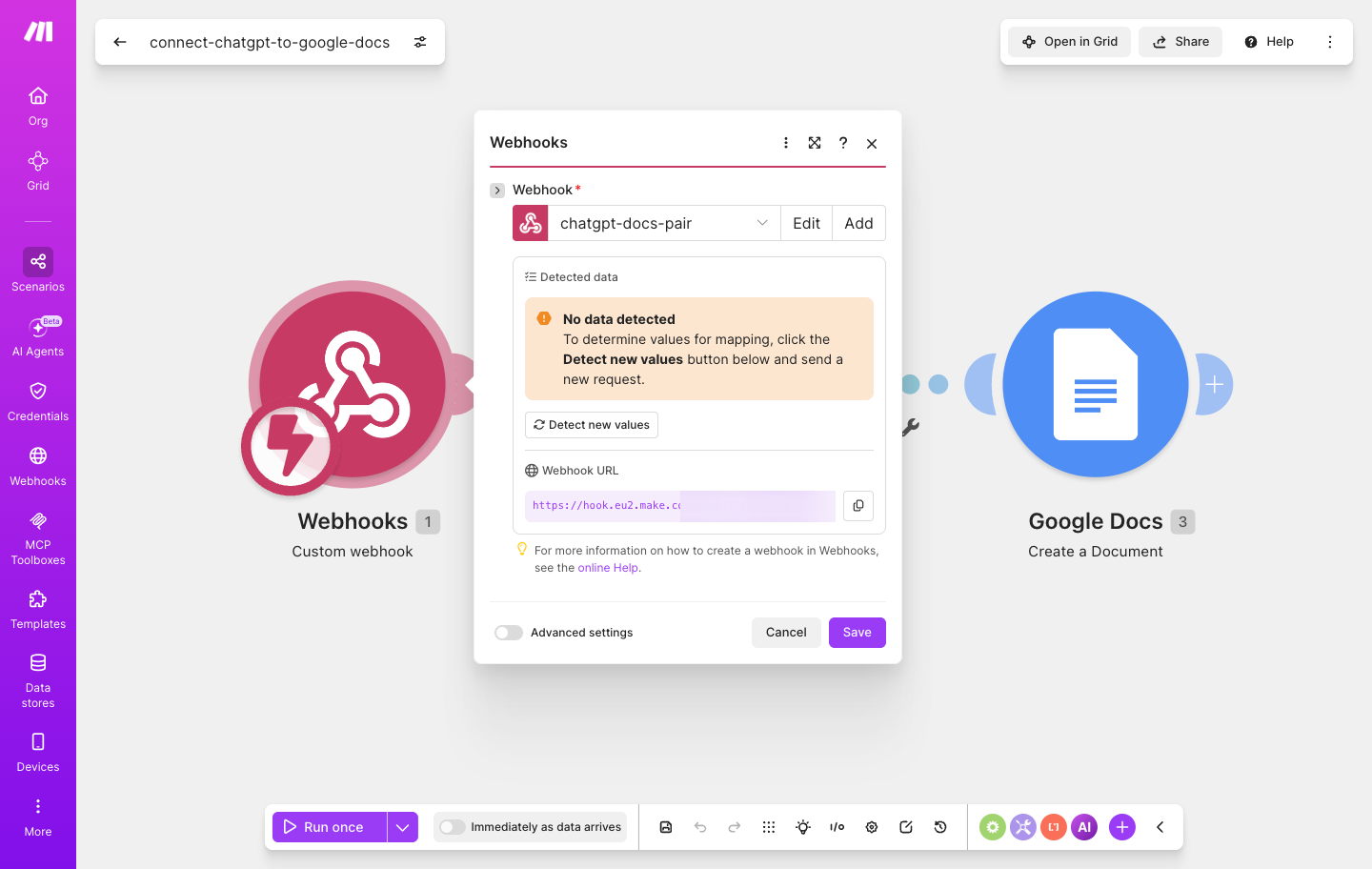Viewport: 1372px width, 869px height.
Task: Open the top-right kebab menu
Action: pos(1330,42)
